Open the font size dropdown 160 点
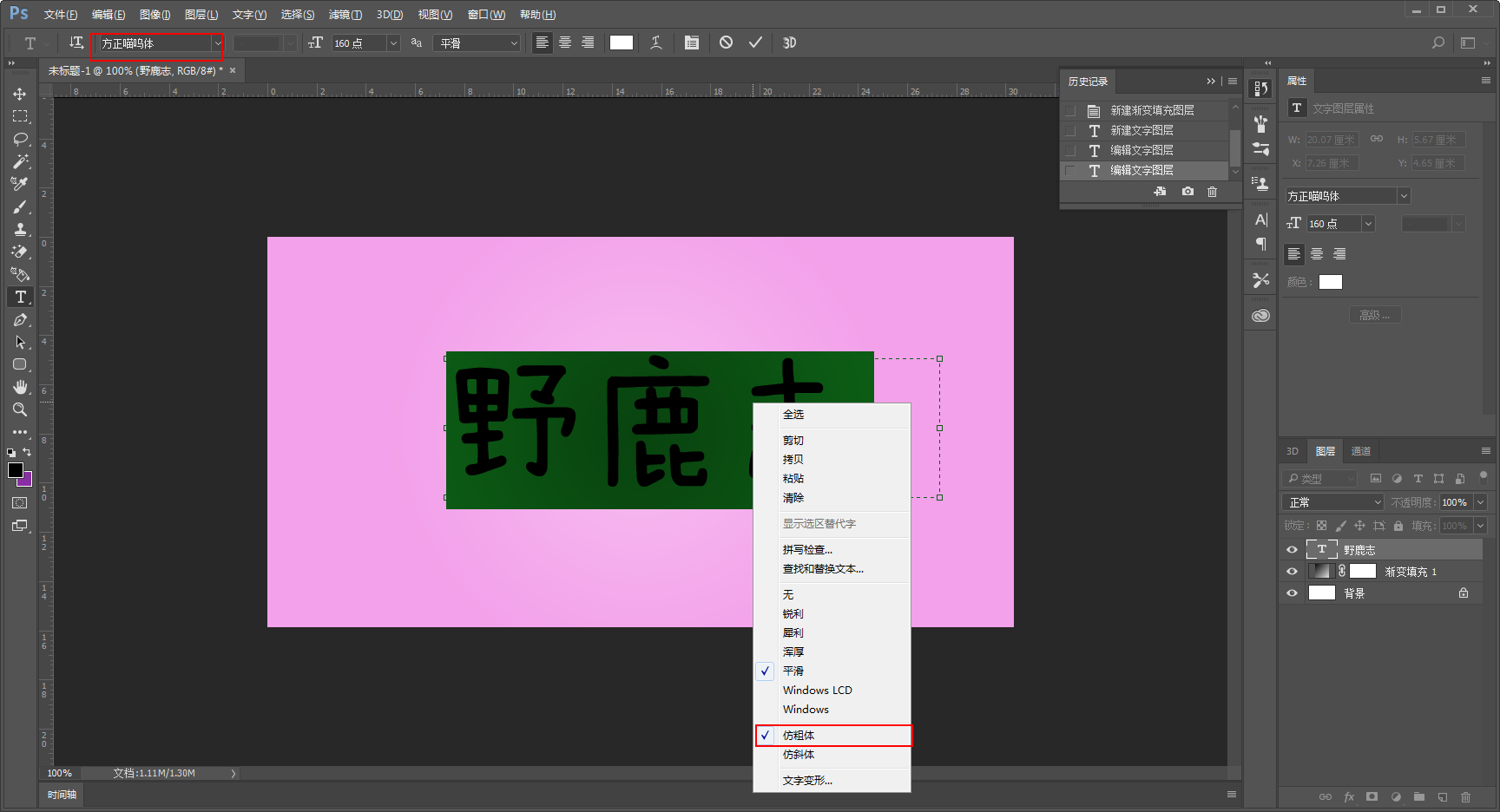Screen dimensions: 1500x812 [393, 43]
